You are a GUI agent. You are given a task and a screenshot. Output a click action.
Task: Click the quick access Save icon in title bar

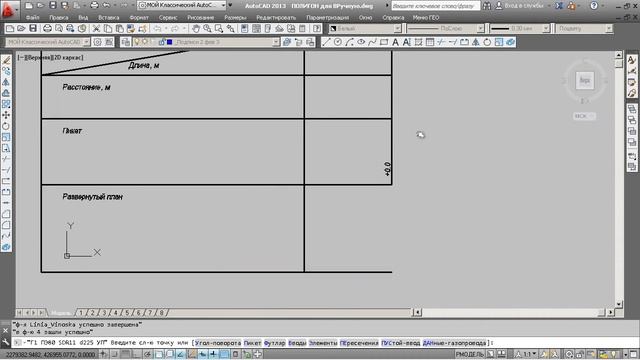pos(53,5)
